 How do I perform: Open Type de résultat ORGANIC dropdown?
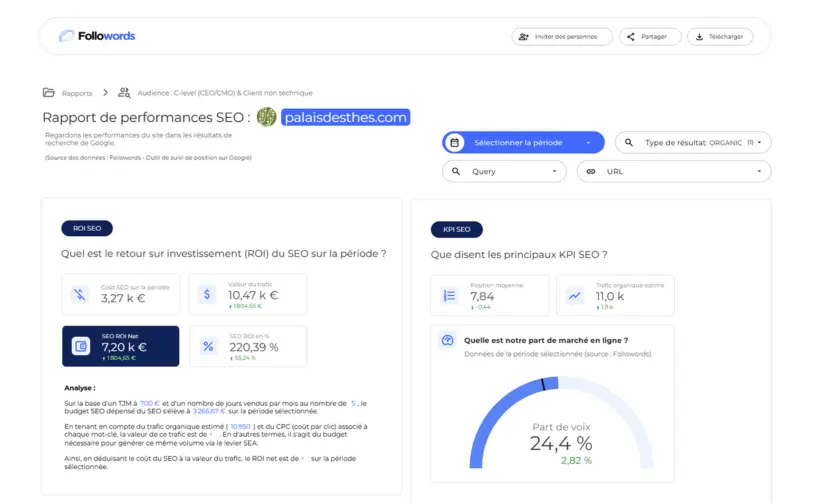pos(693,142)
